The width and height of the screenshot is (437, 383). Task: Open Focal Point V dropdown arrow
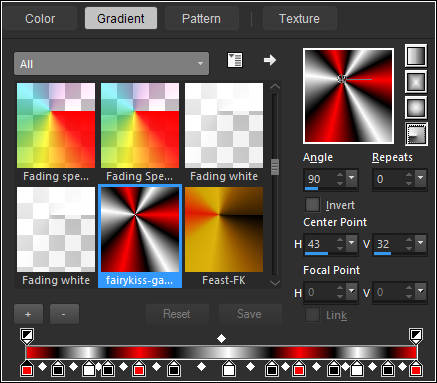(421, 292)
